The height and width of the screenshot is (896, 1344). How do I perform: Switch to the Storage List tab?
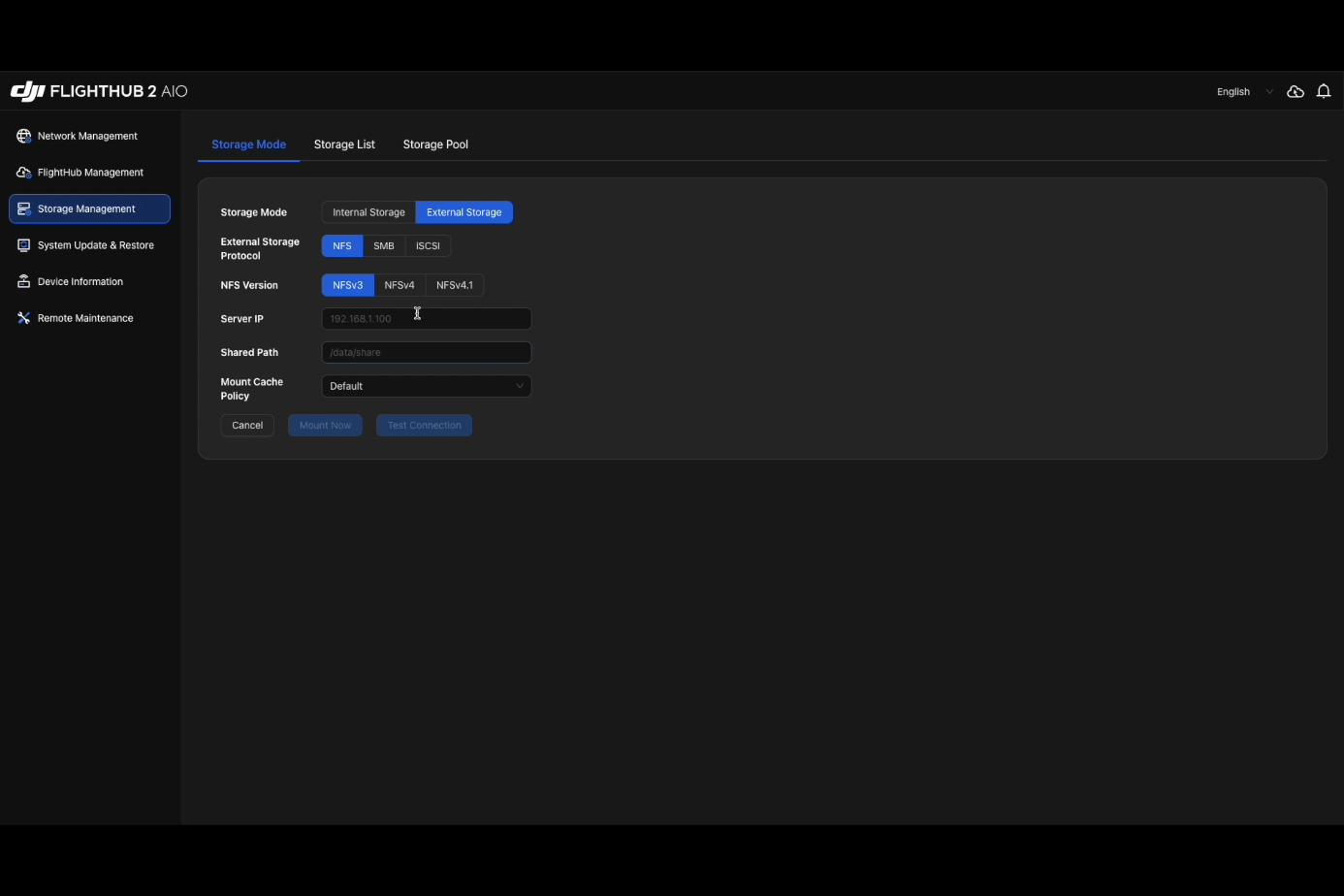pos(344,144)
